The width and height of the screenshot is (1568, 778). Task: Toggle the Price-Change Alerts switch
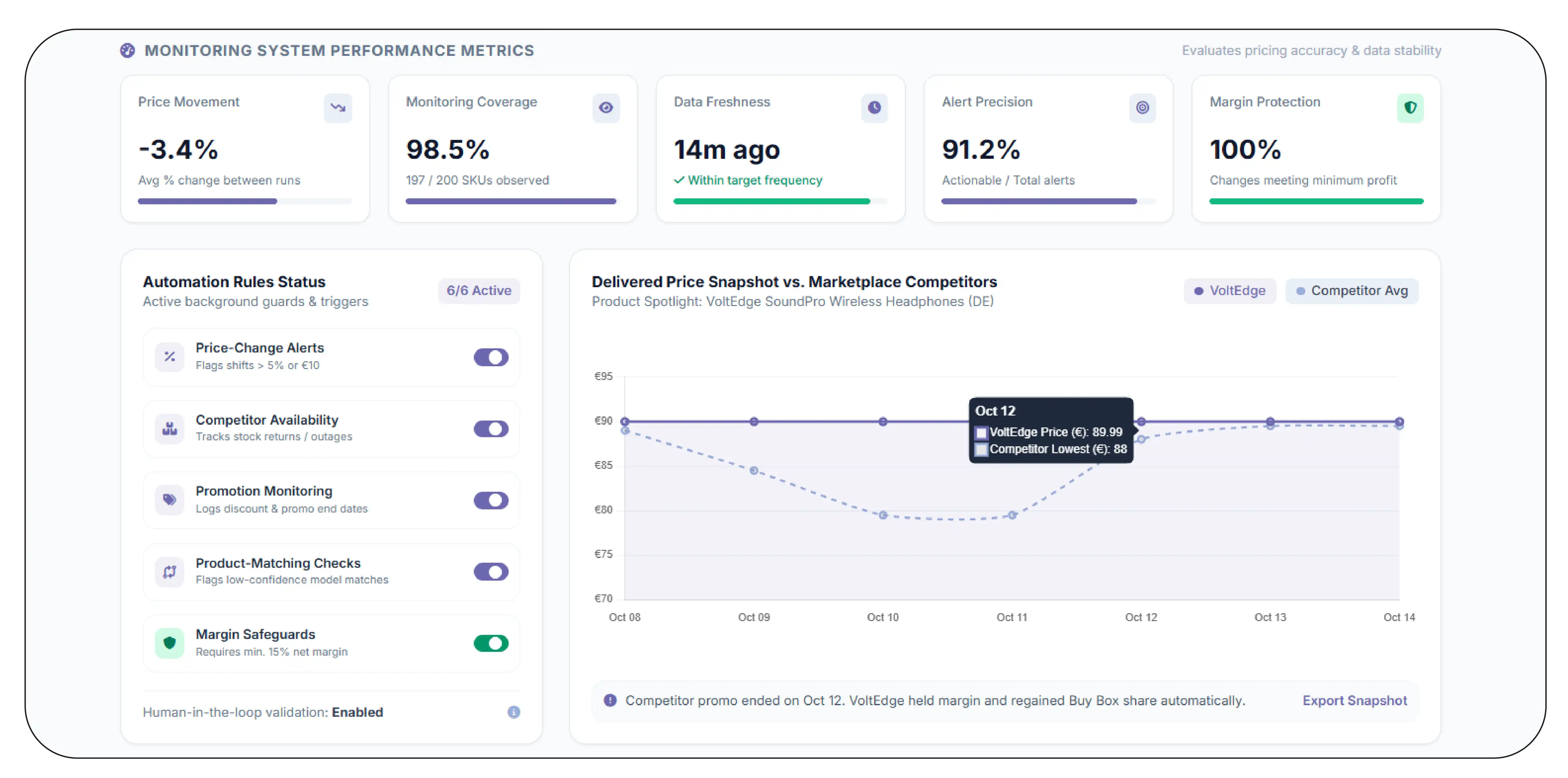(x=491, y=357)
